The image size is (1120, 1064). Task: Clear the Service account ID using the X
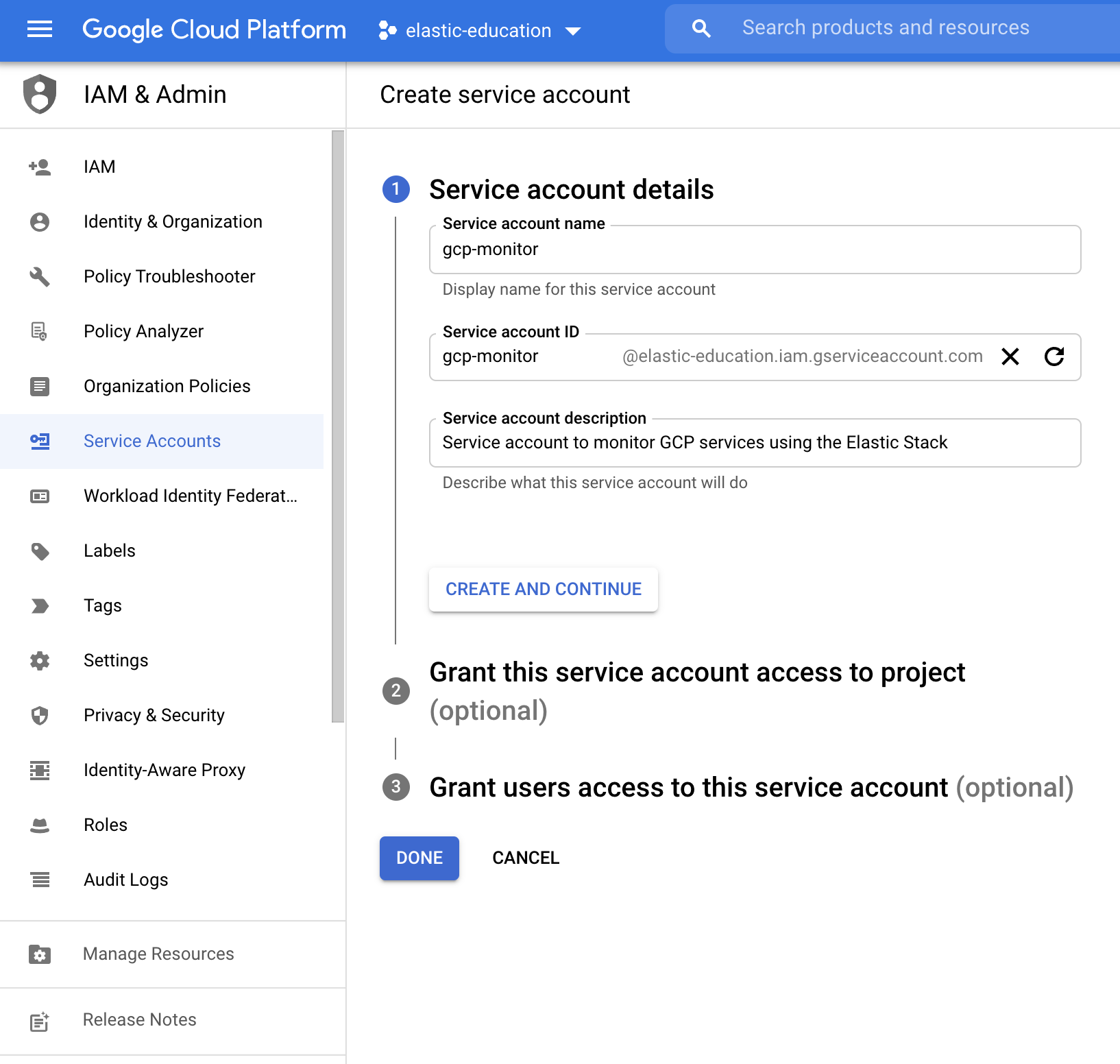[x=1010, y=356]
